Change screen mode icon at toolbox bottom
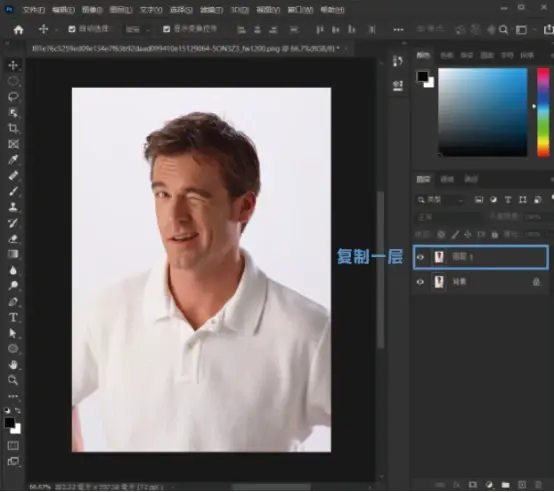554x492 pixels. [x=13, y=461]
